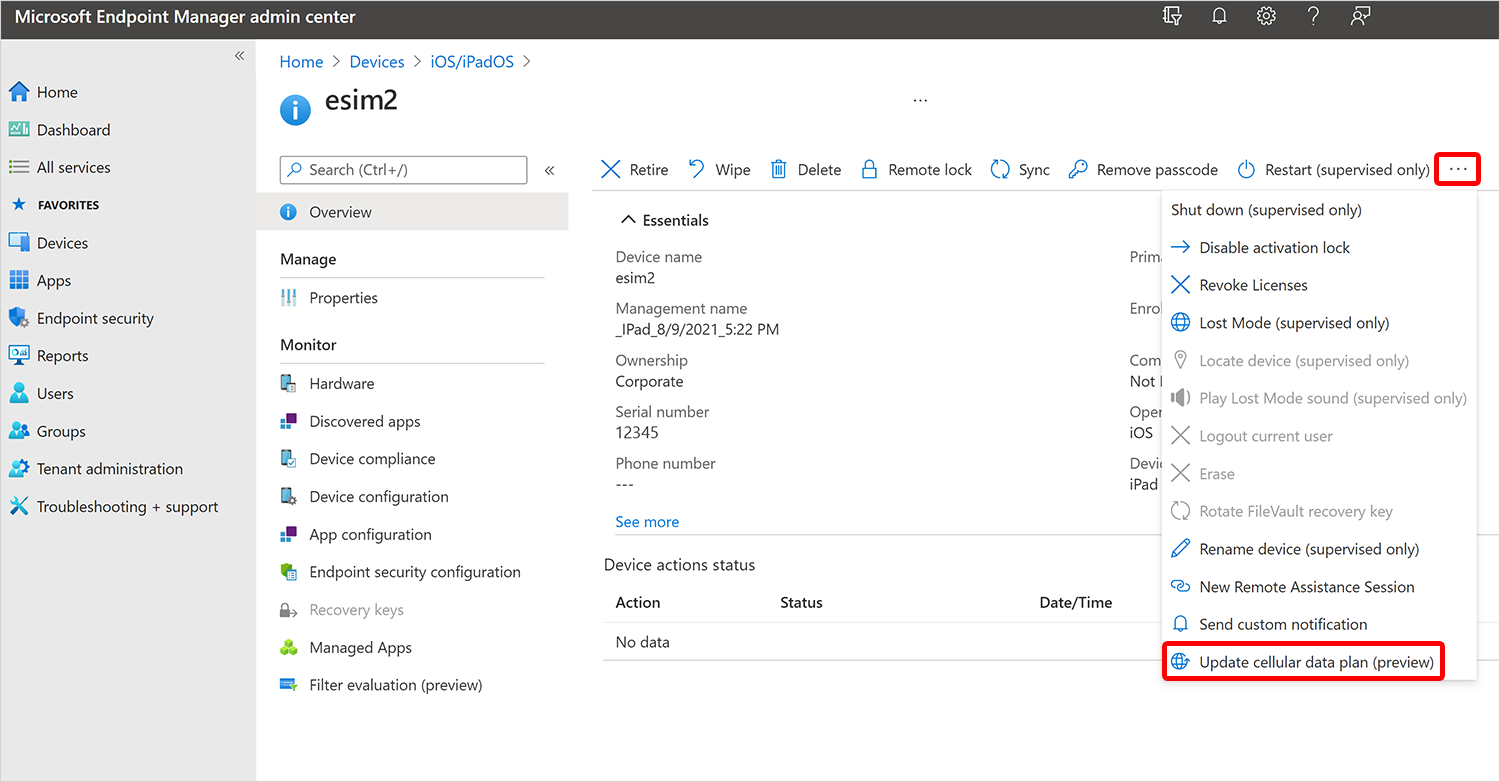
Task: Click the management name _IPad_8/9/2021_5:22 PM
Action: (x=697, y=330)
